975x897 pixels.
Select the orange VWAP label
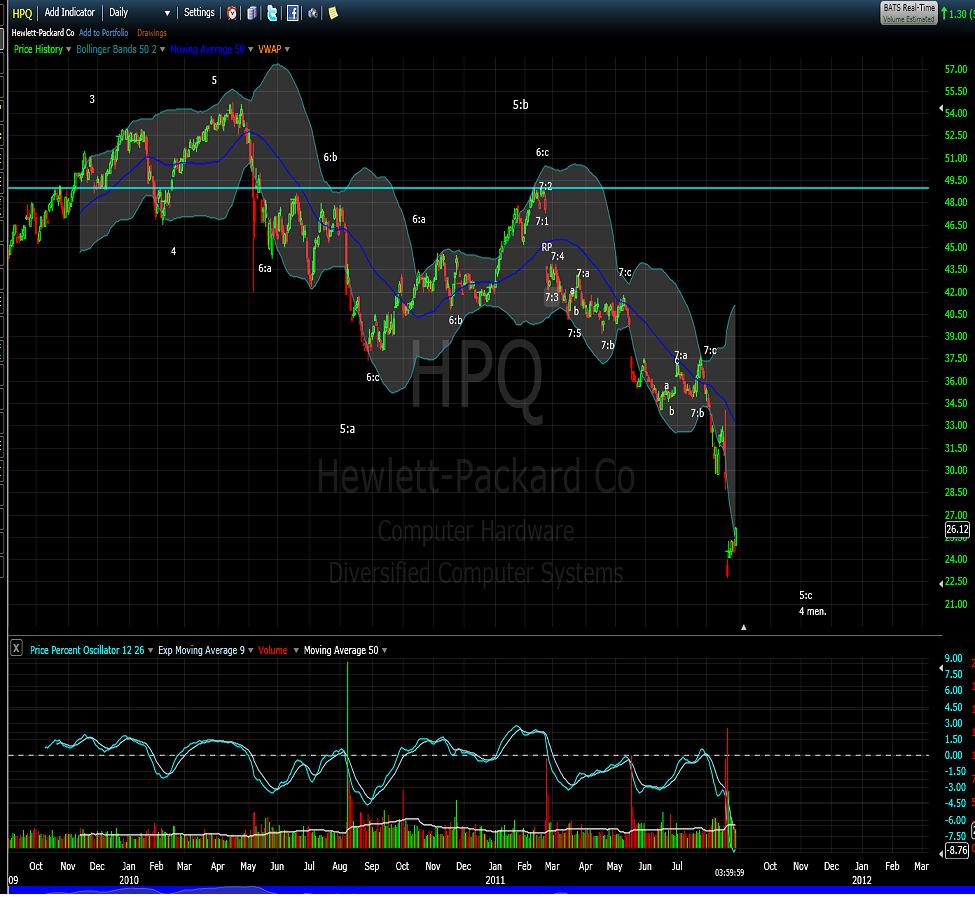(269, 50)
